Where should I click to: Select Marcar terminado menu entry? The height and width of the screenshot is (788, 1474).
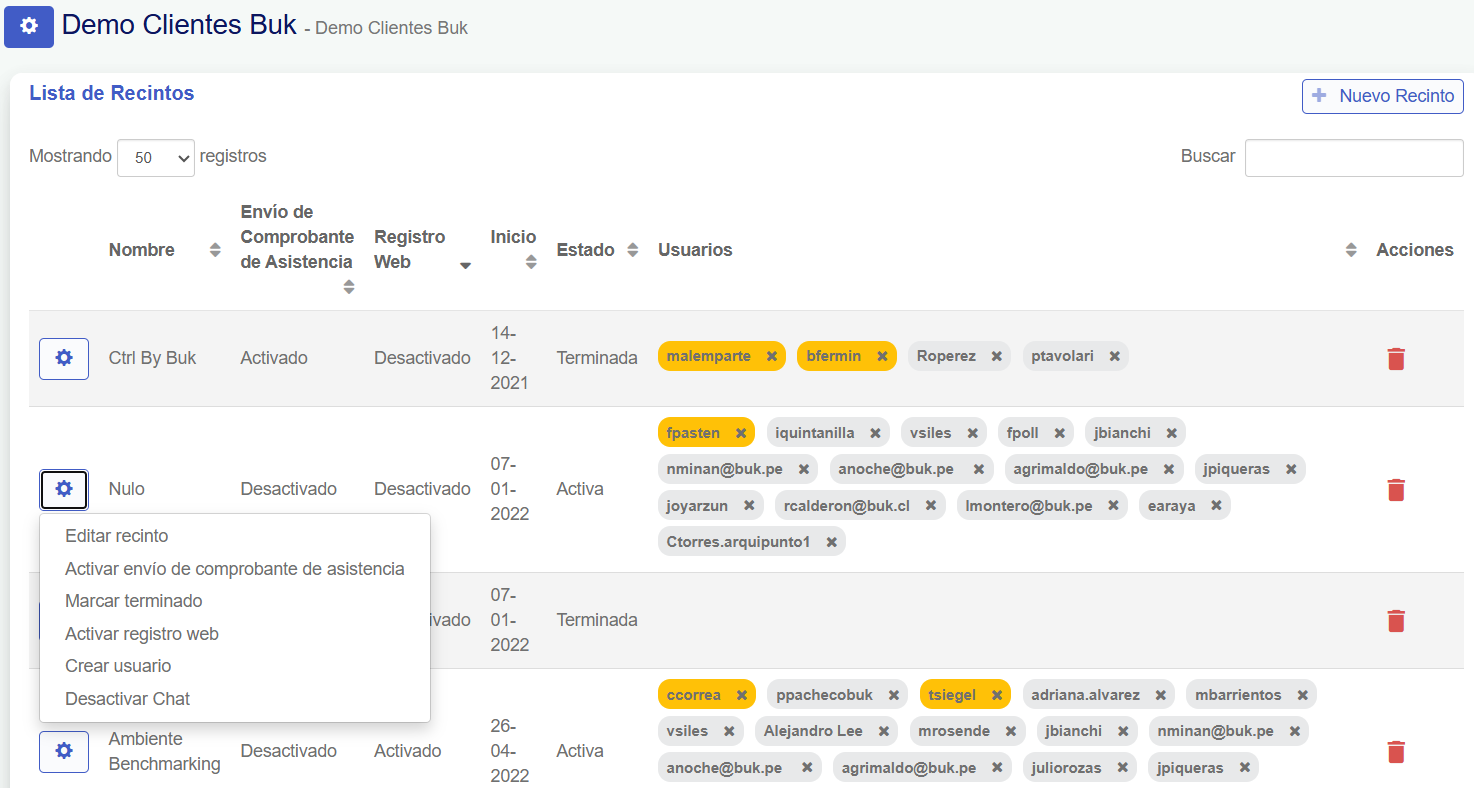click(x=133, y=601)
